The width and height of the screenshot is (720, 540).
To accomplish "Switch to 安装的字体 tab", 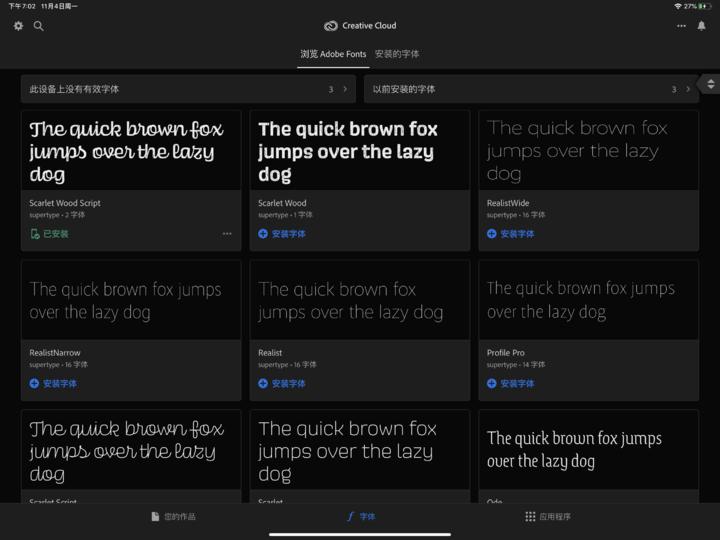I will [397, 54].
